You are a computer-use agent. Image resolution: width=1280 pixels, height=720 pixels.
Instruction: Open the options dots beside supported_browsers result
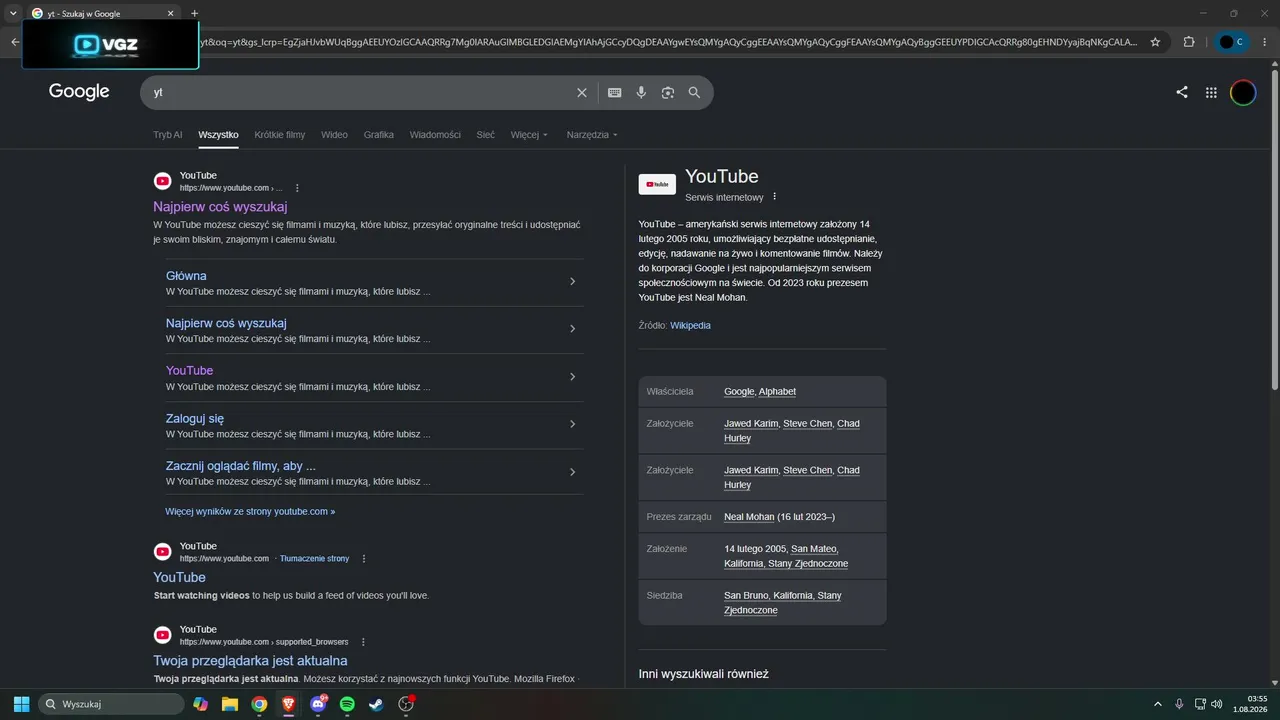[x=363, y=642]
